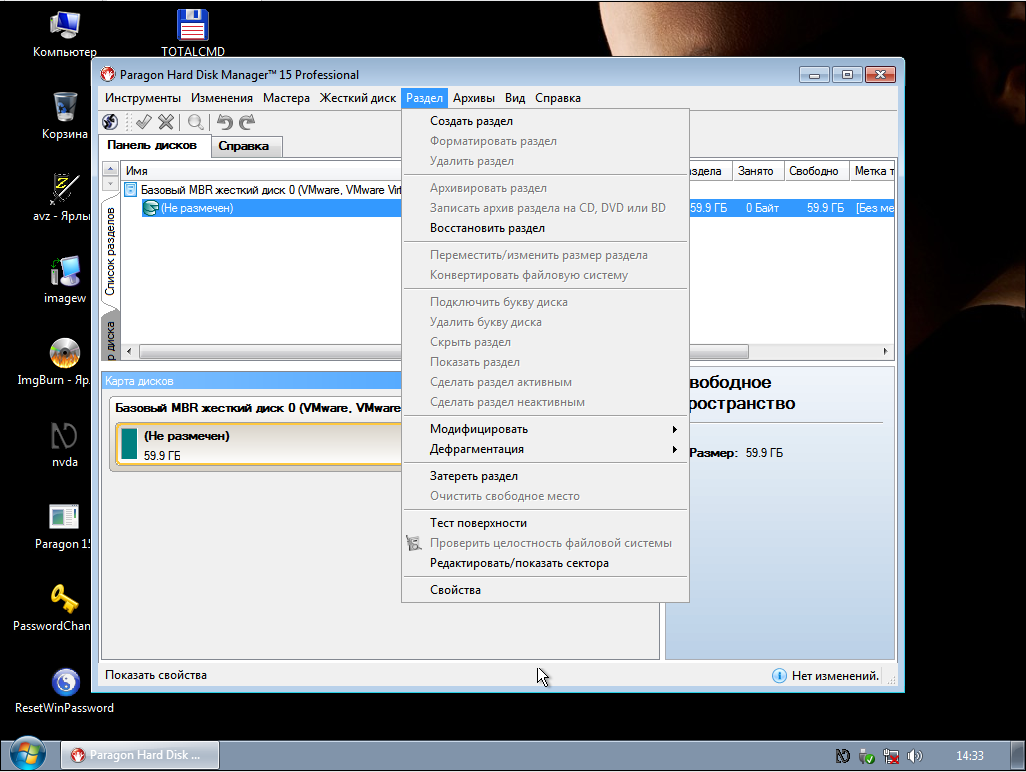The image size is (1026, 772).
Task: Click the left arrow of the horizontal scrollbar
Action: tap(129, 351)
